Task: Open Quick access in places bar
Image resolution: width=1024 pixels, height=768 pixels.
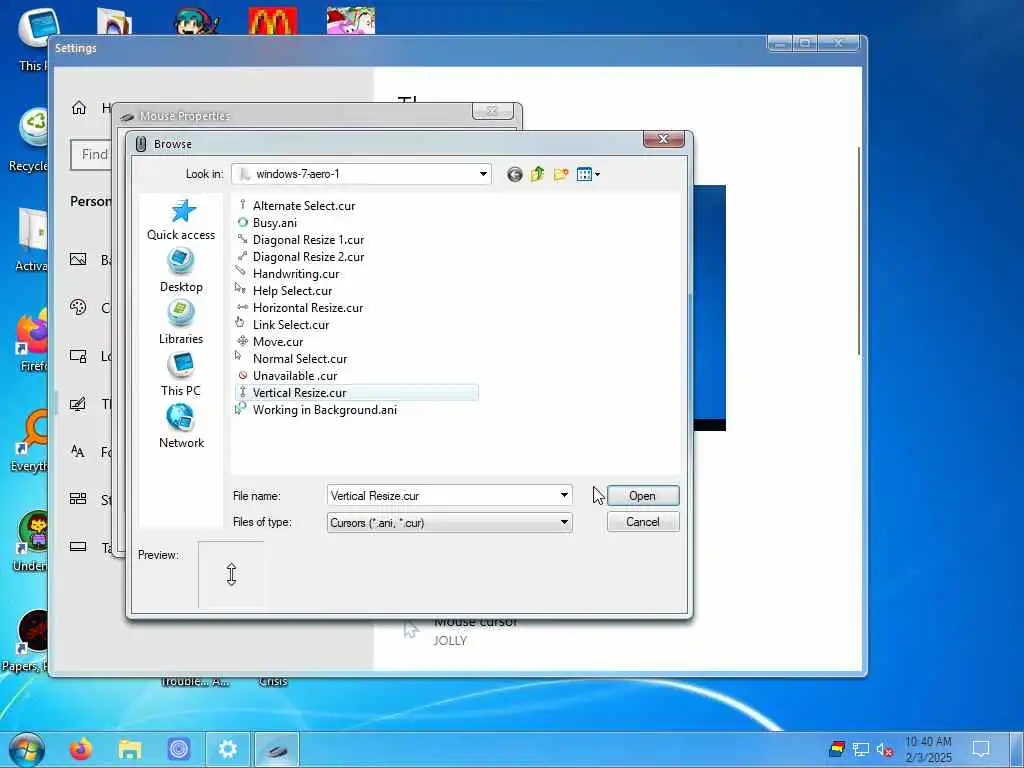Action: (181, 220)
